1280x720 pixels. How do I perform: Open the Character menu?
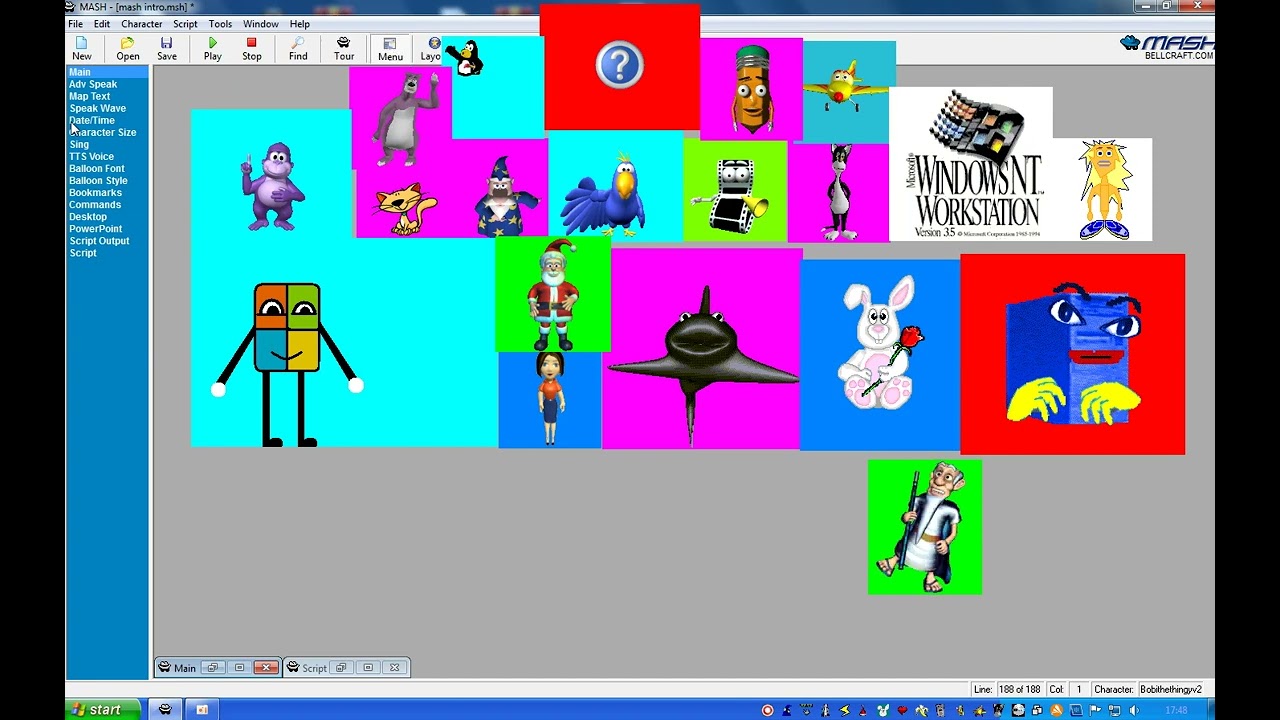(x=141, y=24)
